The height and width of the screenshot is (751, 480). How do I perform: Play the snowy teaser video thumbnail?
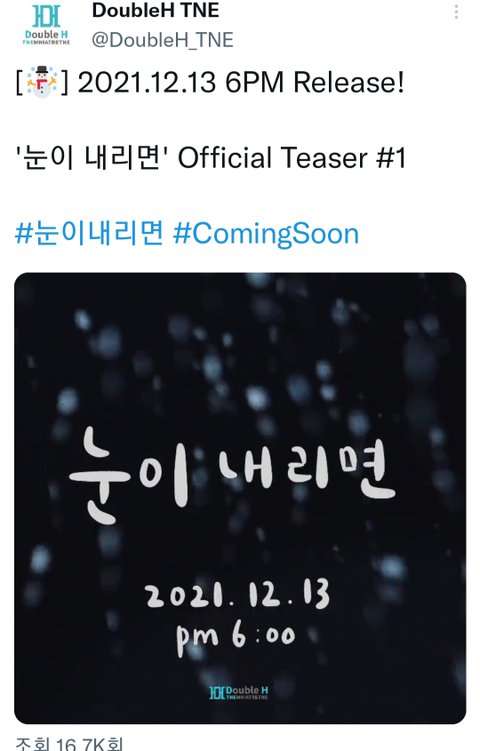[240, 498]
